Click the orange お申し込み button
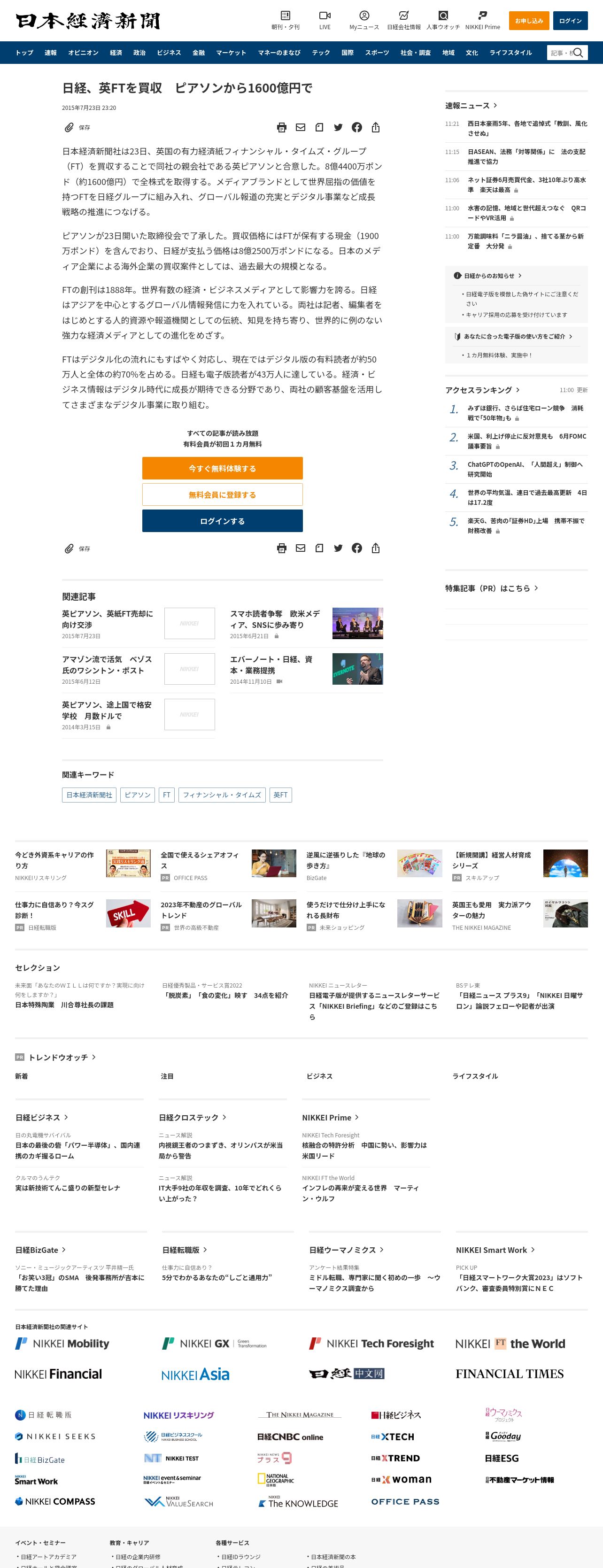This screenshot has height=1568, width=603. tap(529, 21)
